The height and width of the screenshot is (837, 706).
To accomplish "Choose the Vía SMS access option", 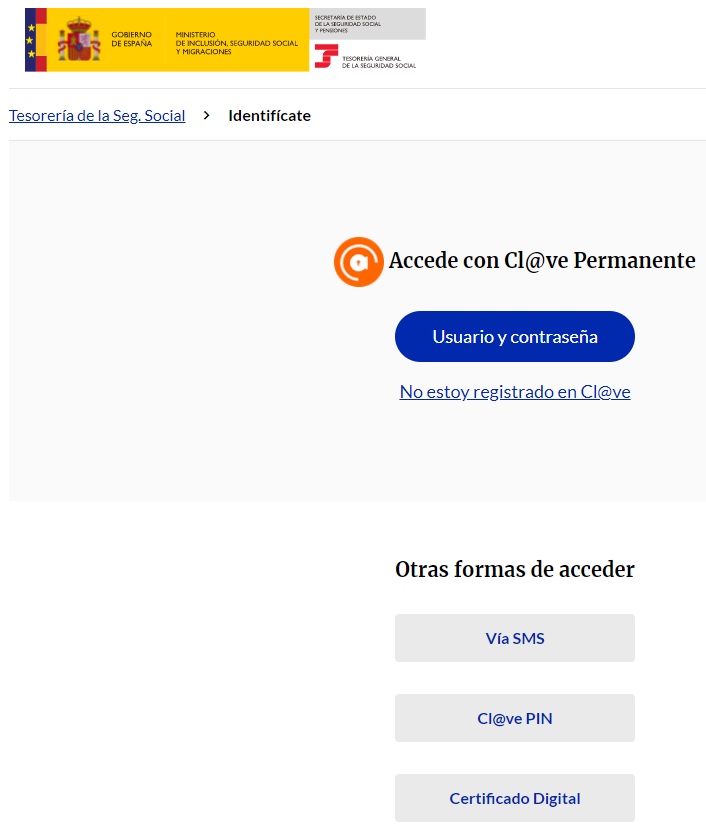I will point(515,638).
